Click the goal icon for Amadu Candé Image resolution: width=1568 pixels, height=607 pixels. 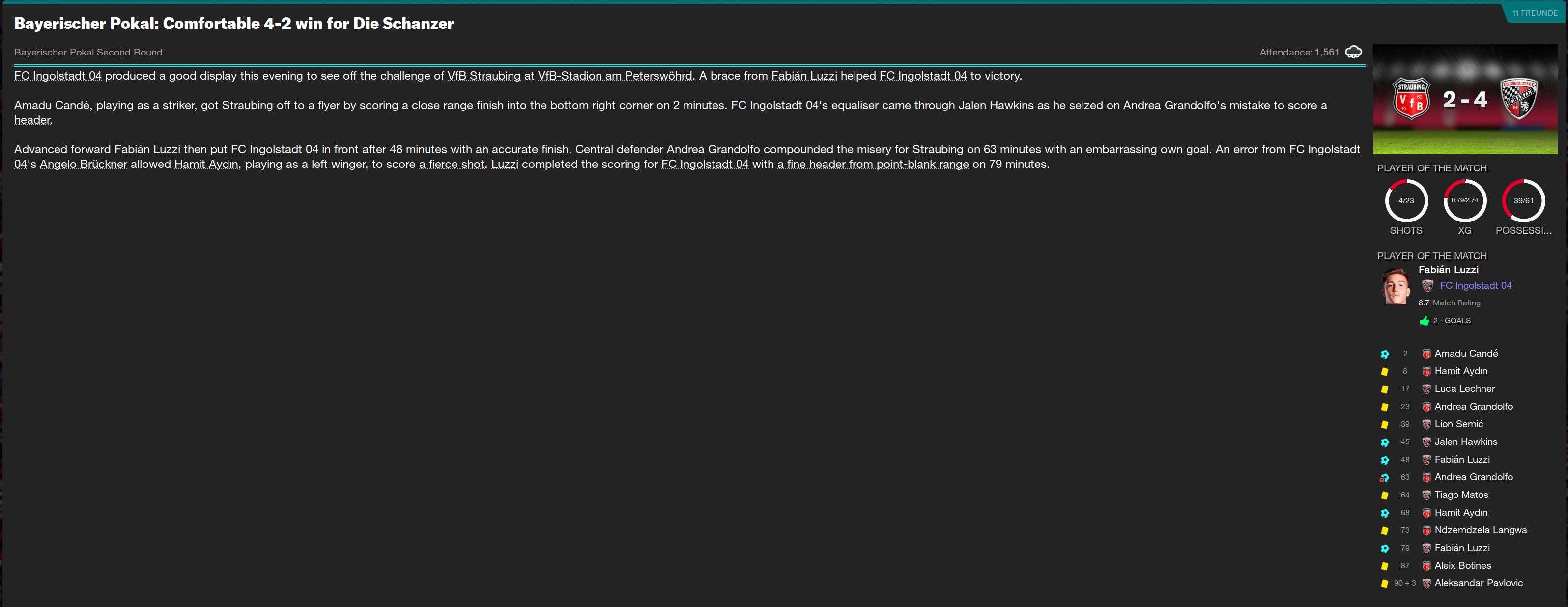[x=1385, y=354]
